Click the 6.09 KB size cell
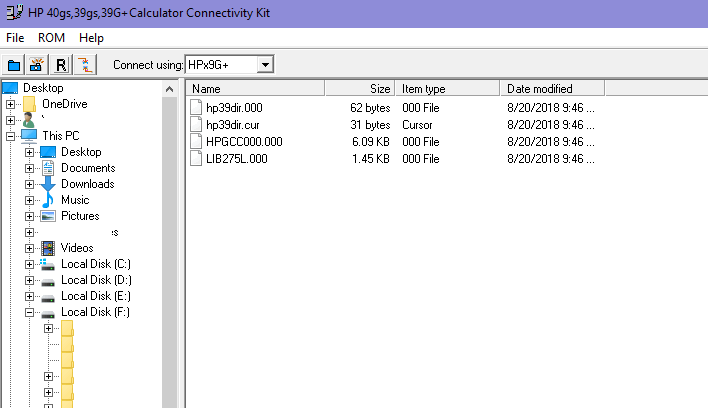Image resolution: width=708 pixels, height=408 pixels. pos(371,142)
